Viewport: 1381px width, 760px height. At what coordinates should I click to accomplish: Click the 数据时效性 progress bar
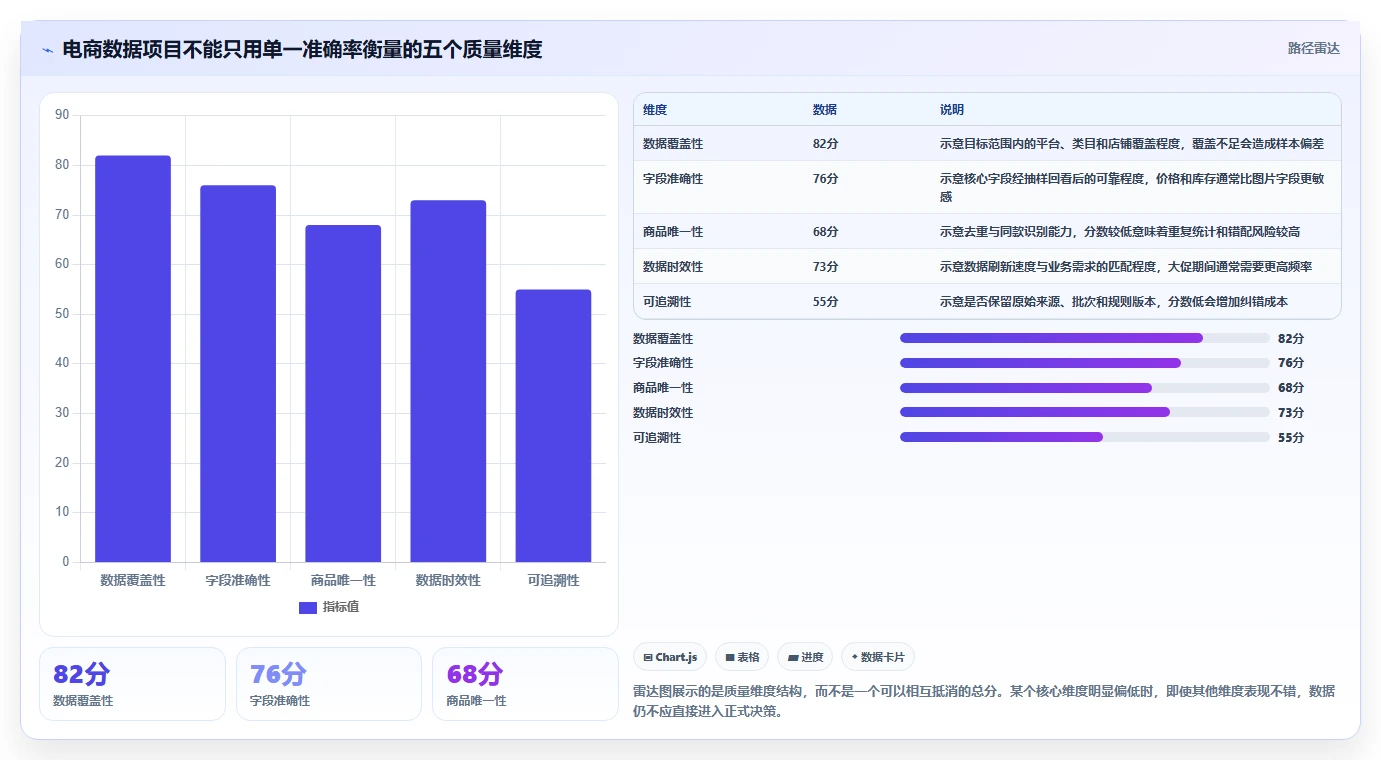[x=1085, y=412]
